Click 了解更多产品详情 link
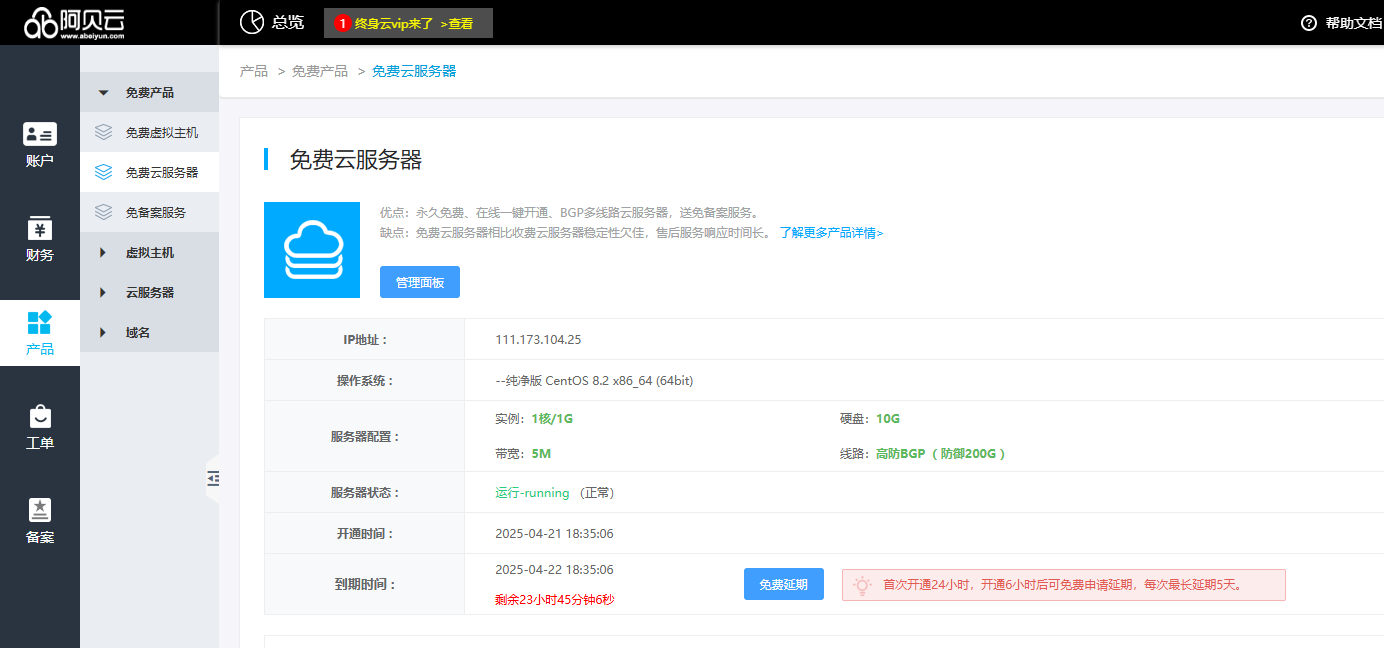Screen dimensions: 1384x648 click(831, 233)
